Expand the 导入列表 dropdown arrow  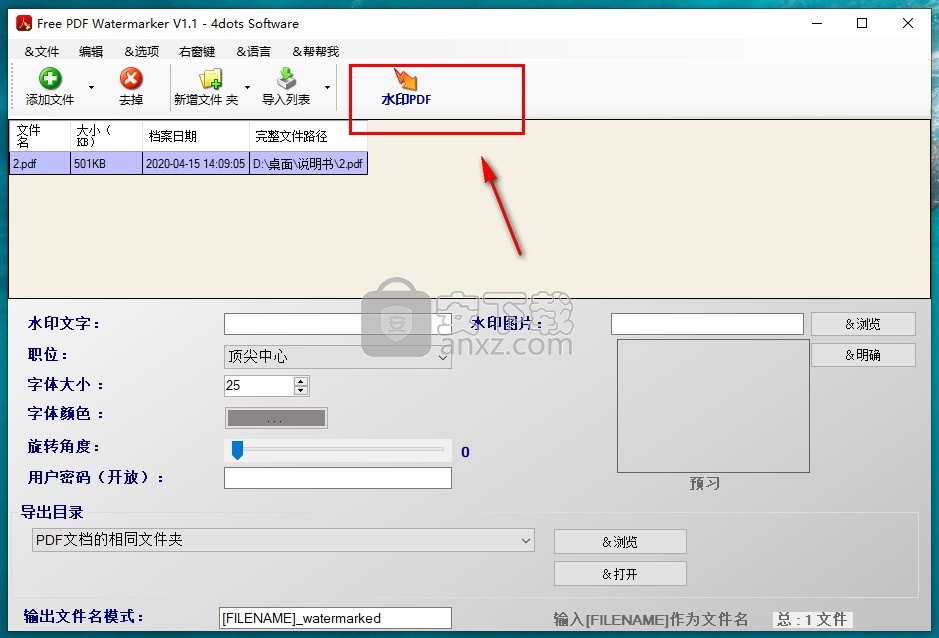(327, 87)
